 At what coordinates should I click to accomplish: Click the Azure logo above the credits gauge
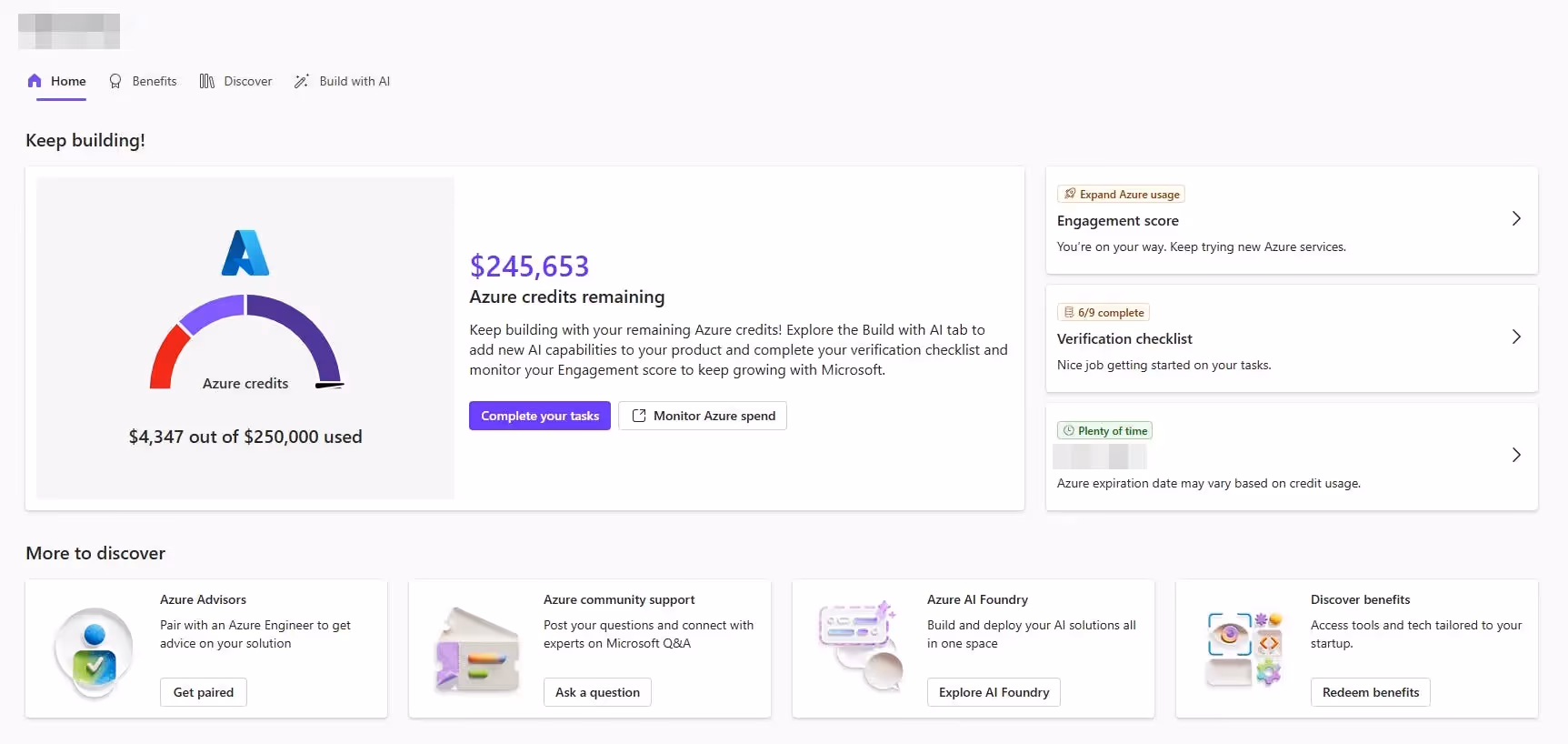tap(245, 254)
